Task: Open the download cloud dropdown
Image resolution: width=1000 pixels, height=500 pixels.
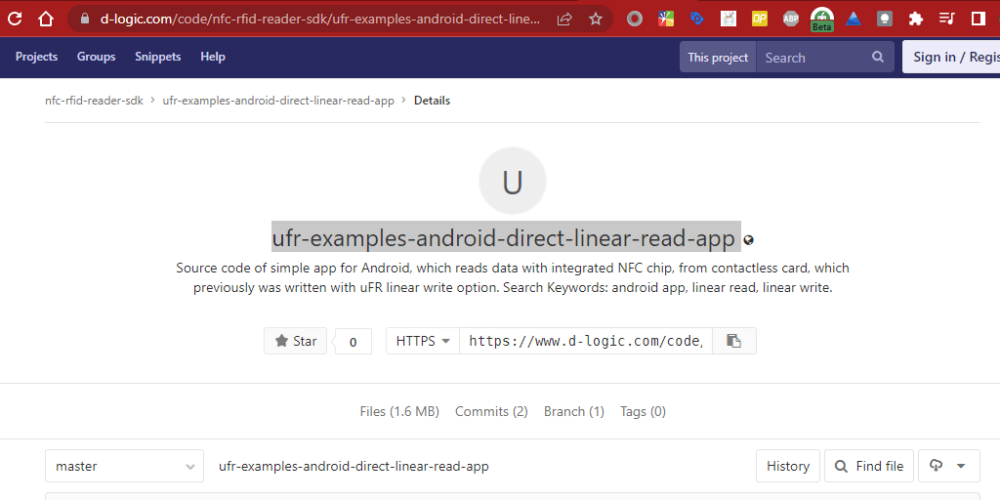Action: [x=948, y=466]
